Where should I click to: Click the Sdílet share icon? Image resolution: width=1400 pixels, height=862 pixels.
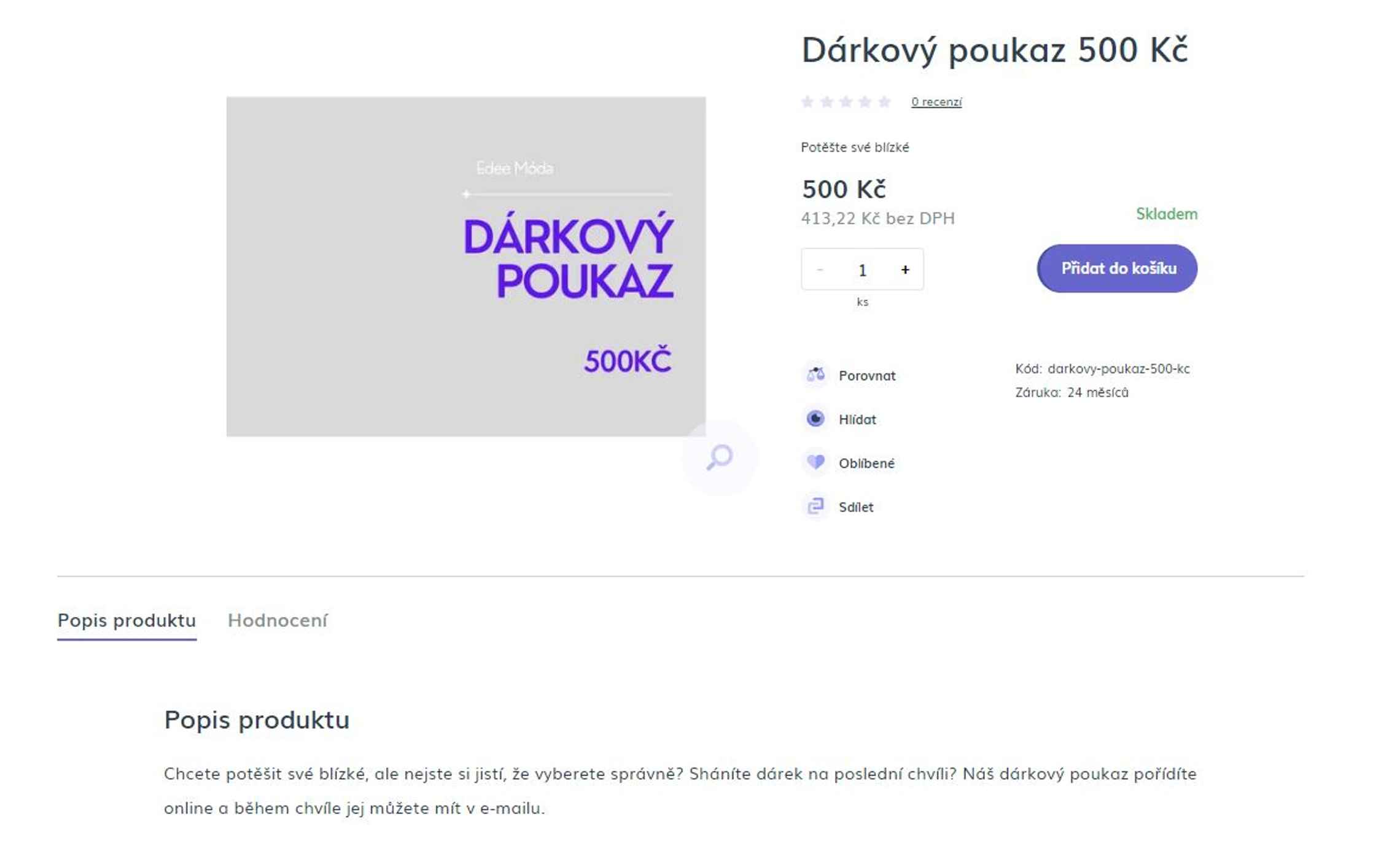coord(815,507)
